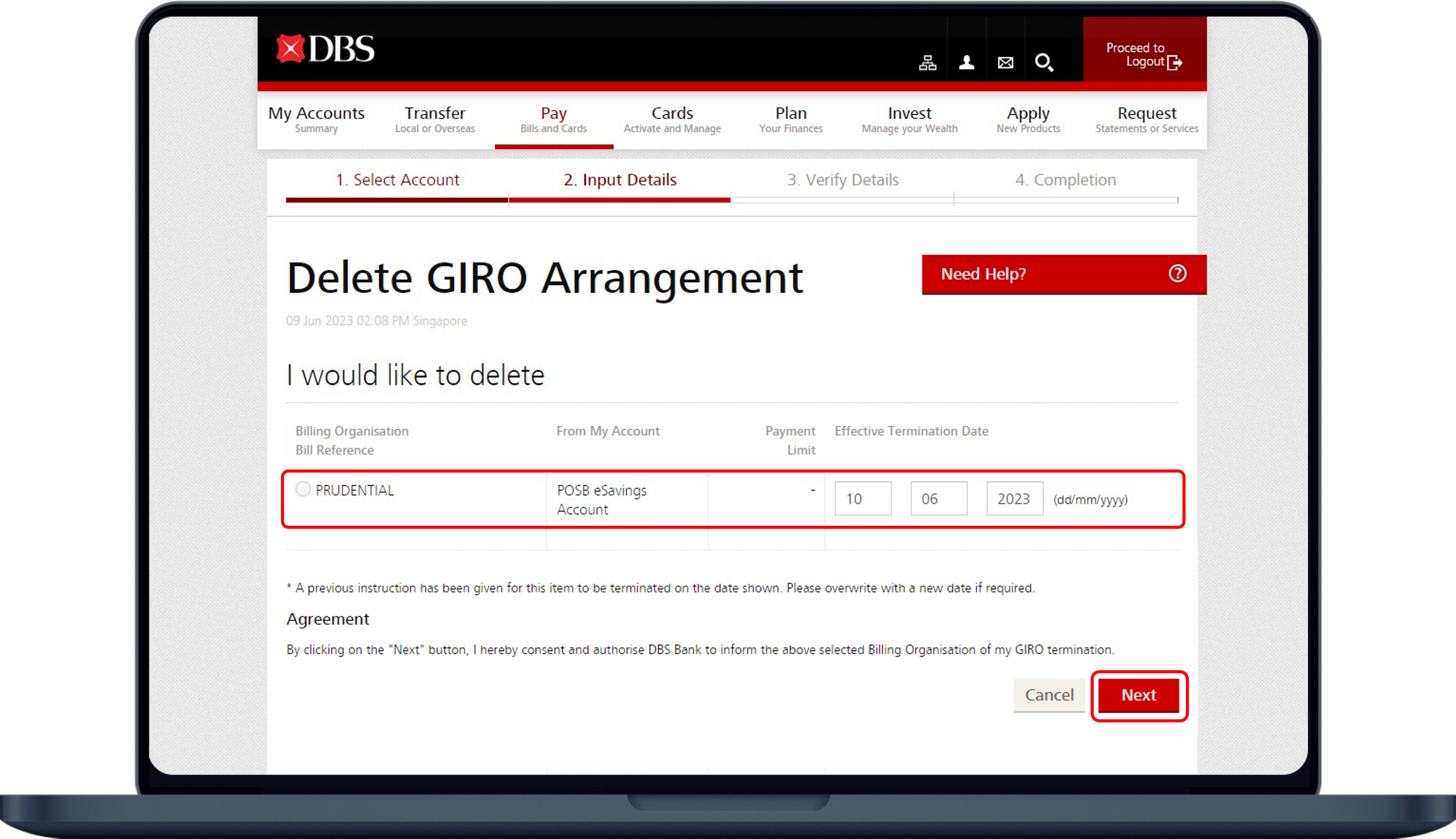Open the Apply New Products menu

(1028, 120)
